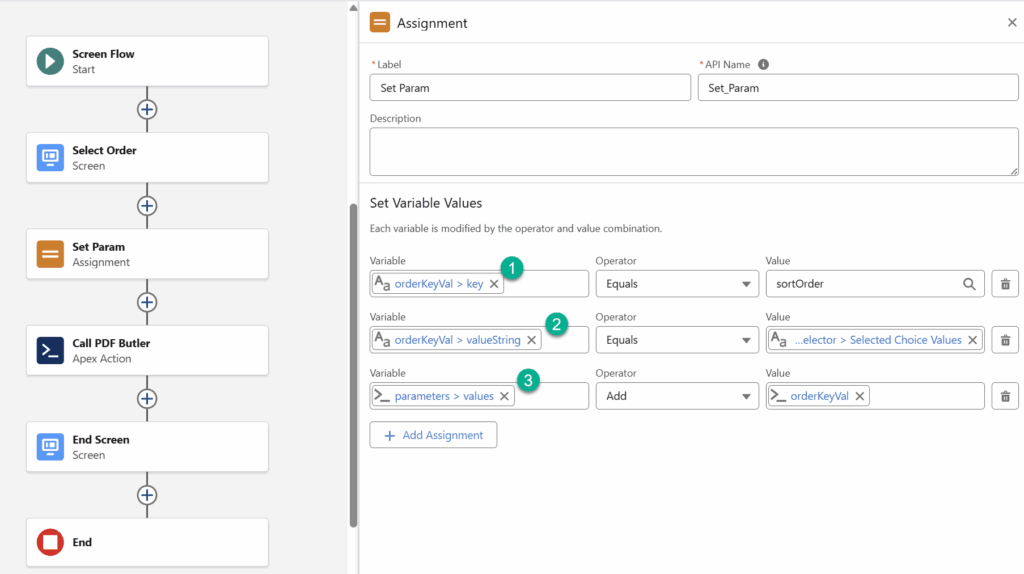The height and width of the screenshot is (574, 1024).
Task: Open the second row Equals operator dropdown
Action: pos(677,340)
